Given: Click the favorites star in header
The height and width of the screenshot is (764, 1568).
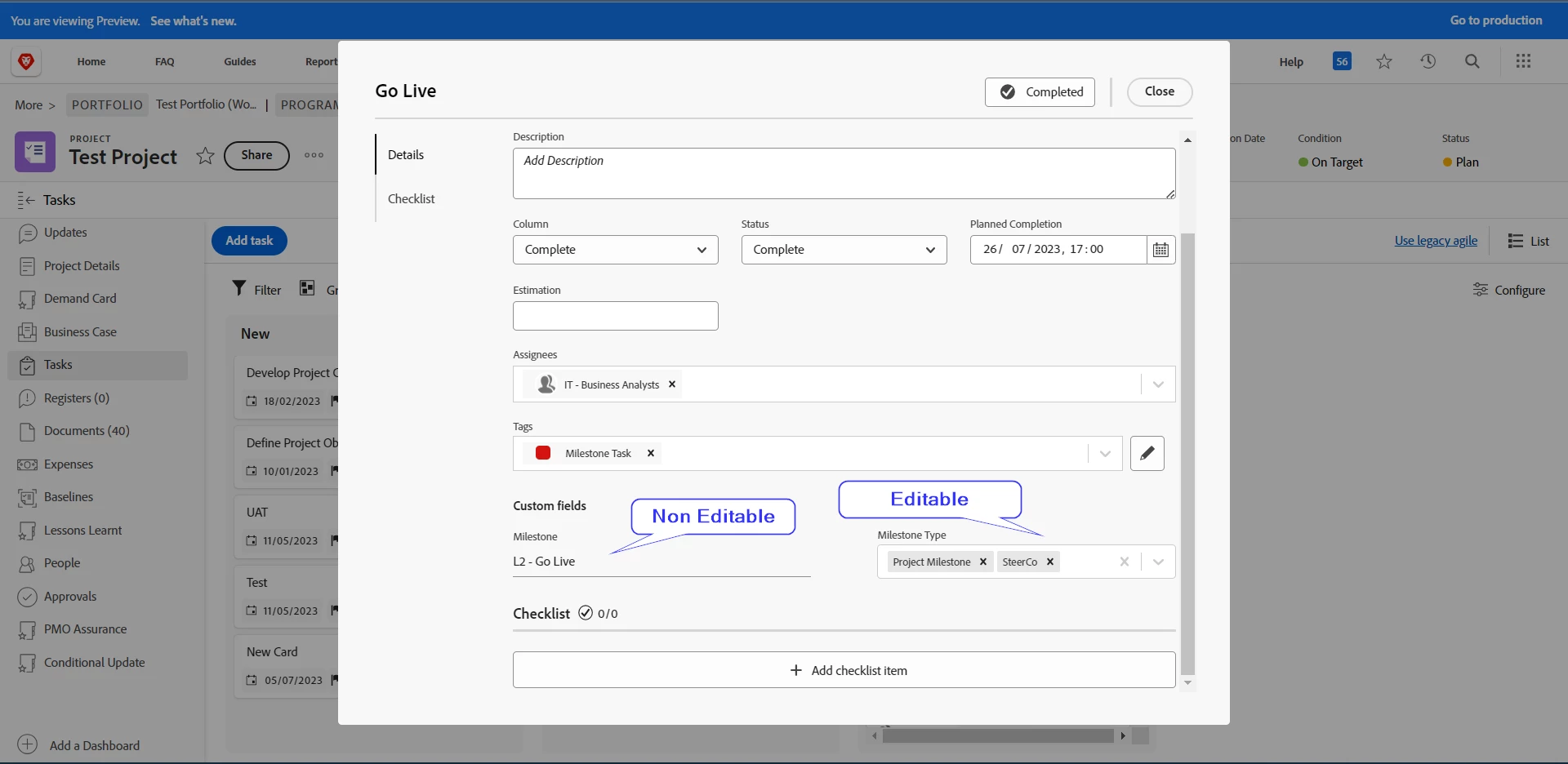Looking at the screenshot, I should pos(1383,61).
